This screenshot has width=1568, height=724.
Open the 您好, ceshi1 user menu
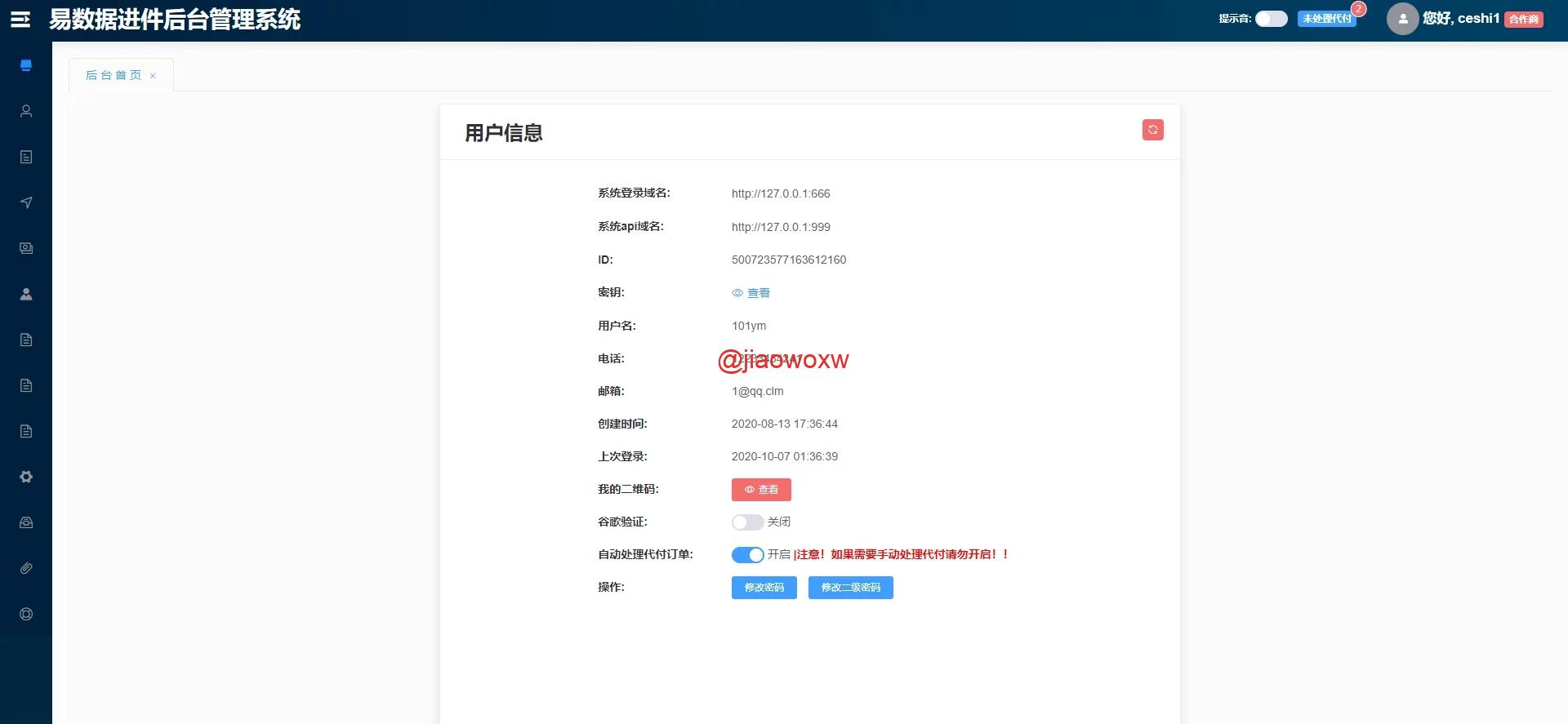[x=1460, y=19]
